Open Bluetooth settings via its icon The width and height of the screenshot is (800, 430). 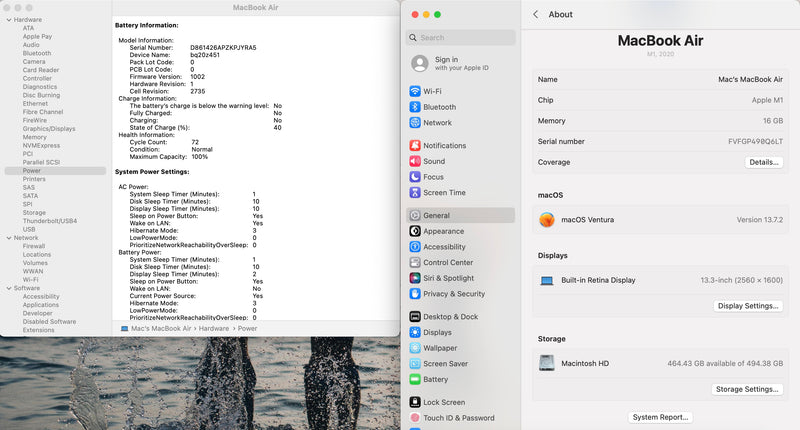415,107
